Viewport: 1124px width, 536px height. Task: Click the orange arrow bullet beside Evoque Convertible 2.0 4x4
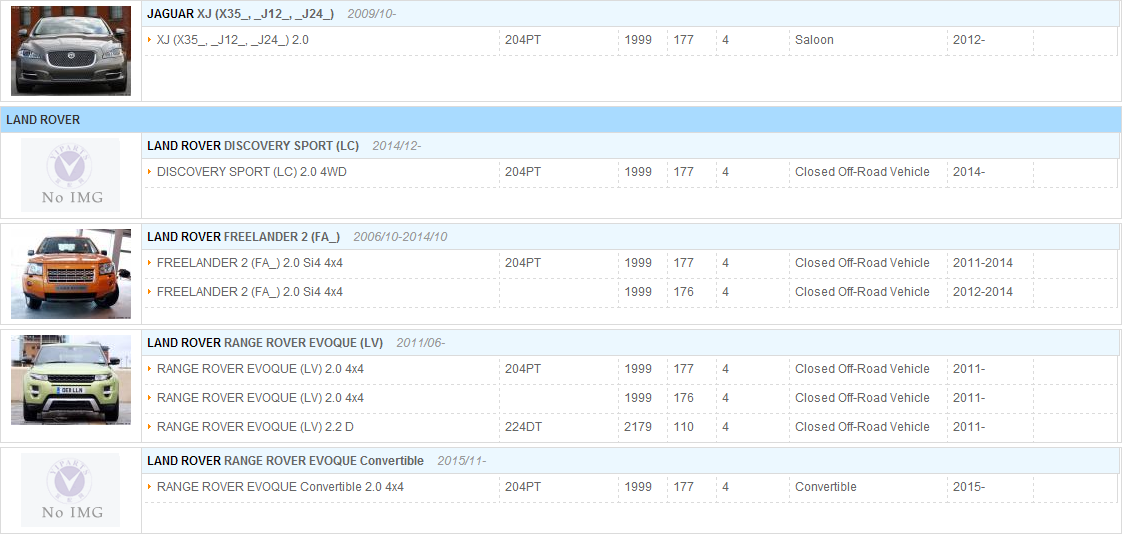(x=150, y=487)
